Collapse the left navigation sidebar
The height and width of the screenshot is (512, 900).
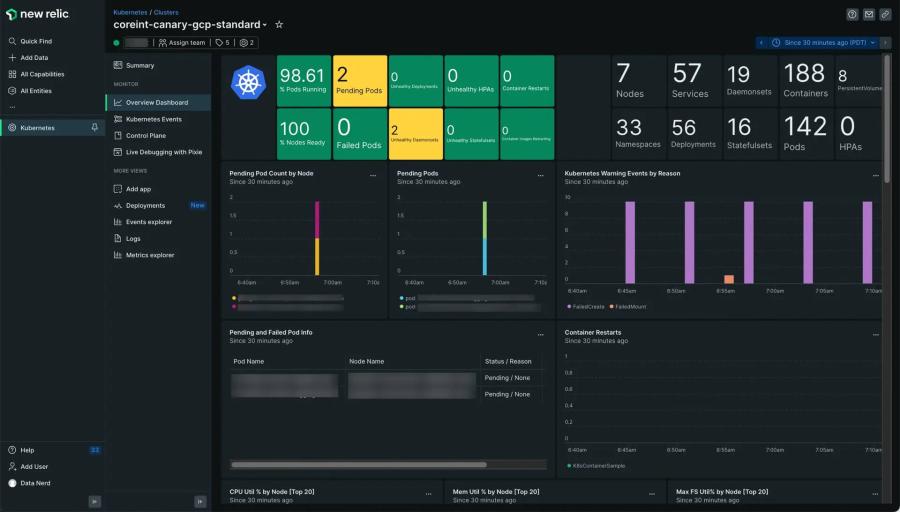95,501
